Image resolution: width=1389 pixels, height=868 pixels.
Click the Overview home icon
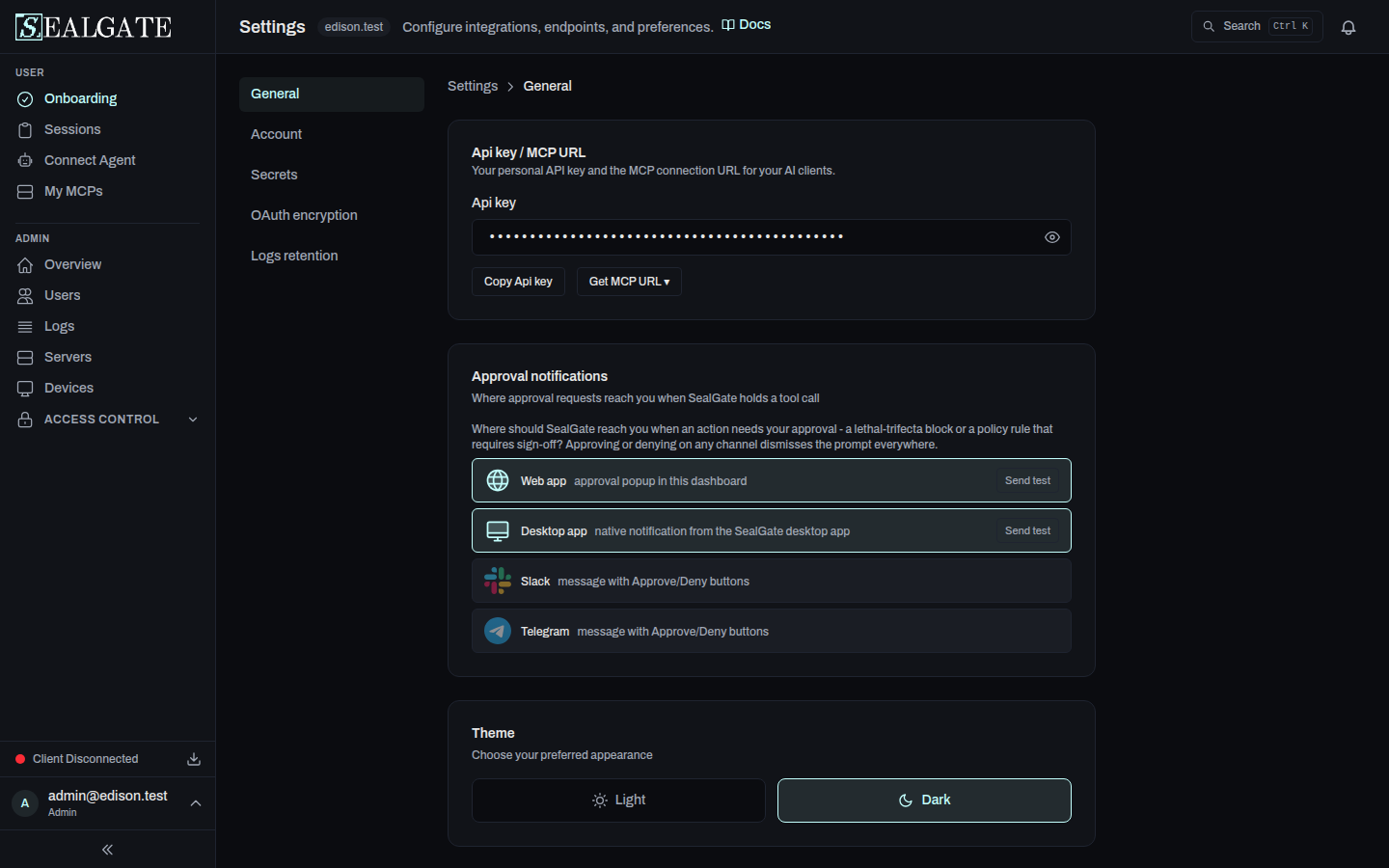[x=25, y=265]
